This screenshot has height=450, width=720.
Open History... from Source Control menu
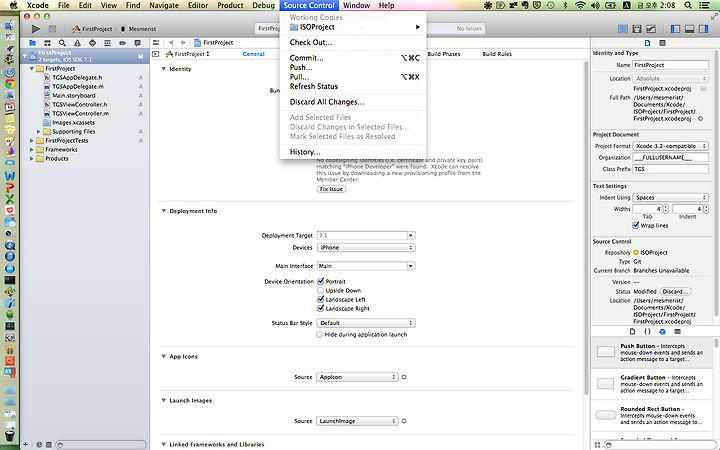tap(353, 152)
